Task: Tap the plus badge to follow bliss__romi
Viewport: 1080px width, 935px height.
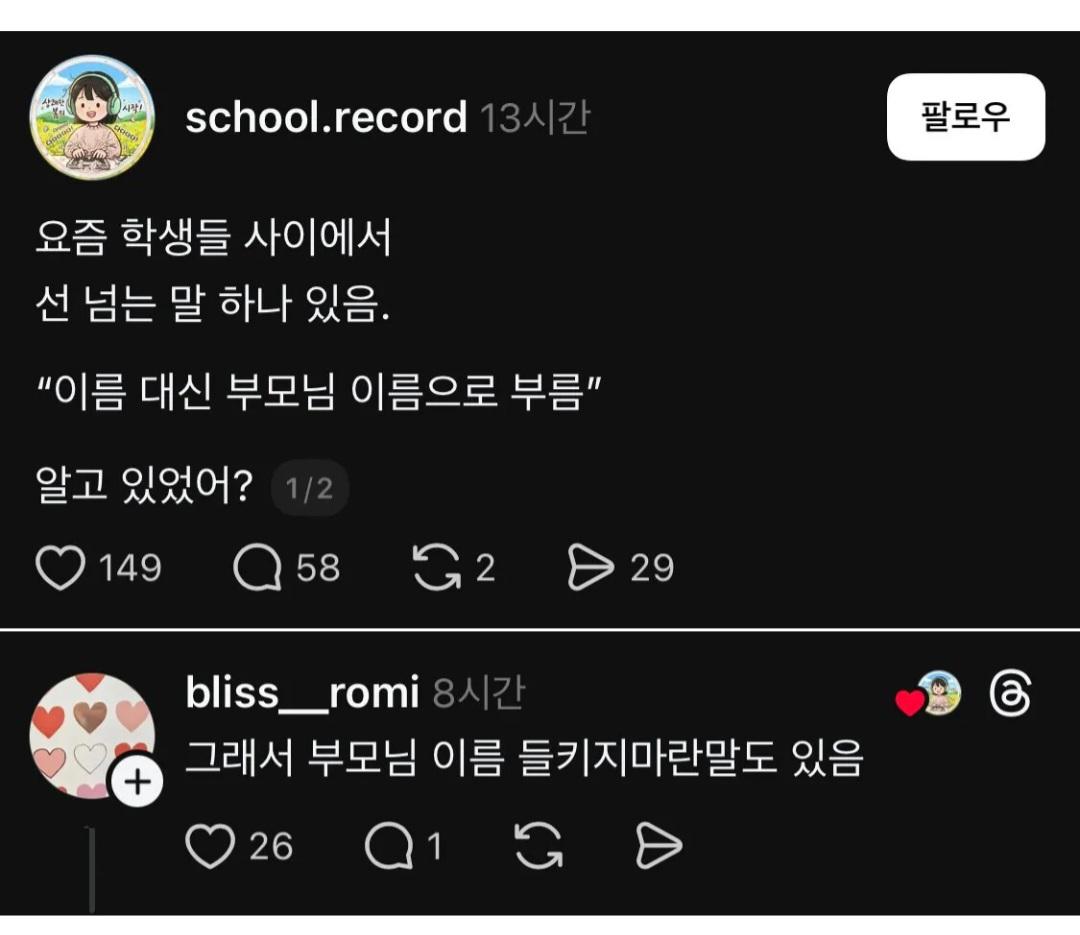Action: coord(136,783)
